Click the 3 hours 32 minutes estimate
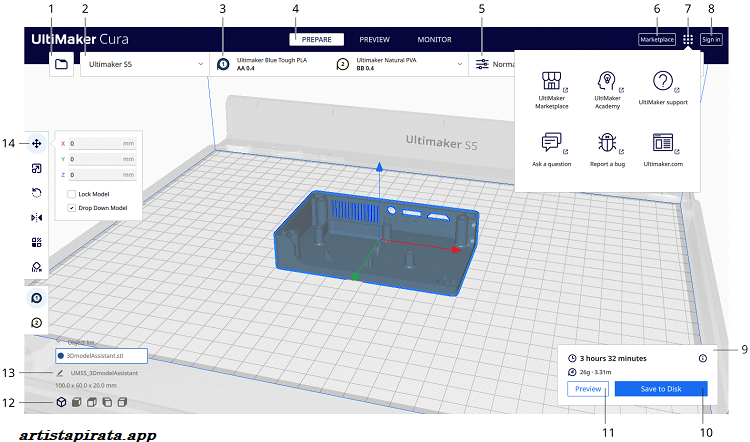Viewport: 750px width, 442px height. click(613, 358)
